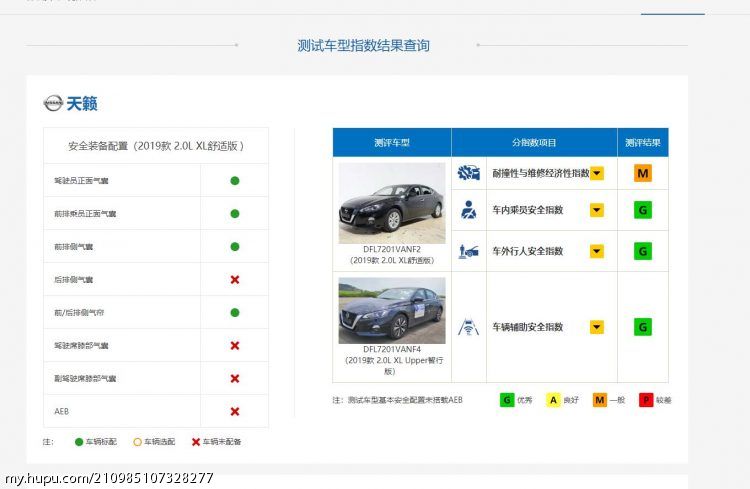Click the 车外行人安全指数 label
Image resolution: width=750 pixels, height=489 pixels.
tap(528, 251)
